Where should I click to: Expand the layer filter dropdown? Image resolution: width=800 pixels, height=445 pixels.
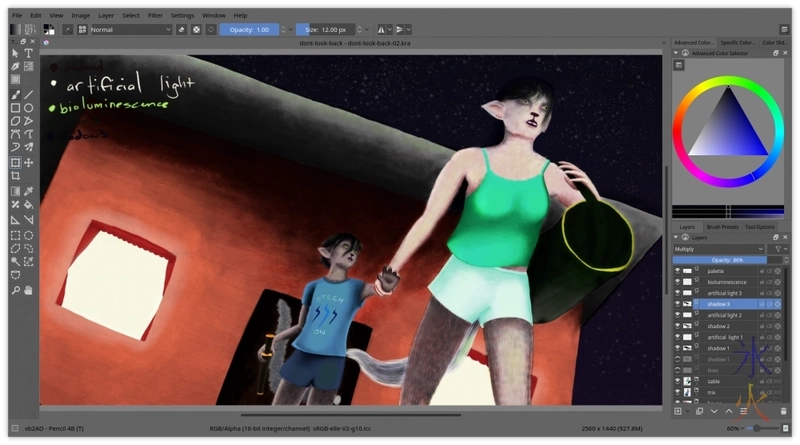coord(778,248)
